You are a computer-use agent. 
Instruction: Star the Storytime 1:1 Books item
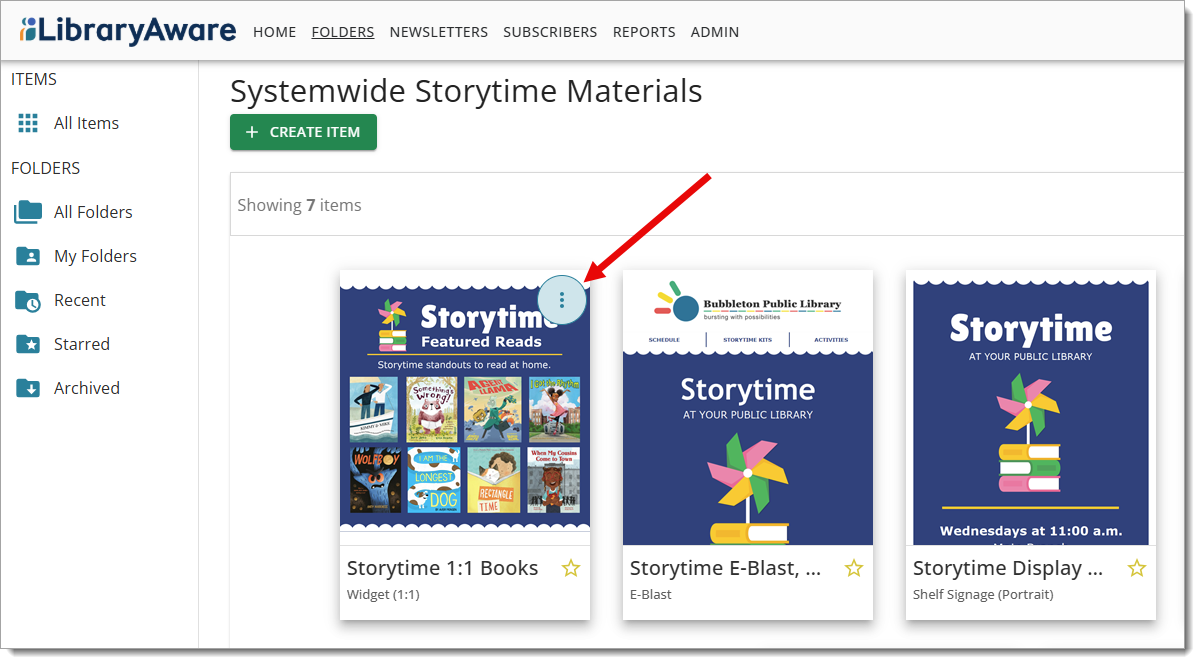click(571, 568)
